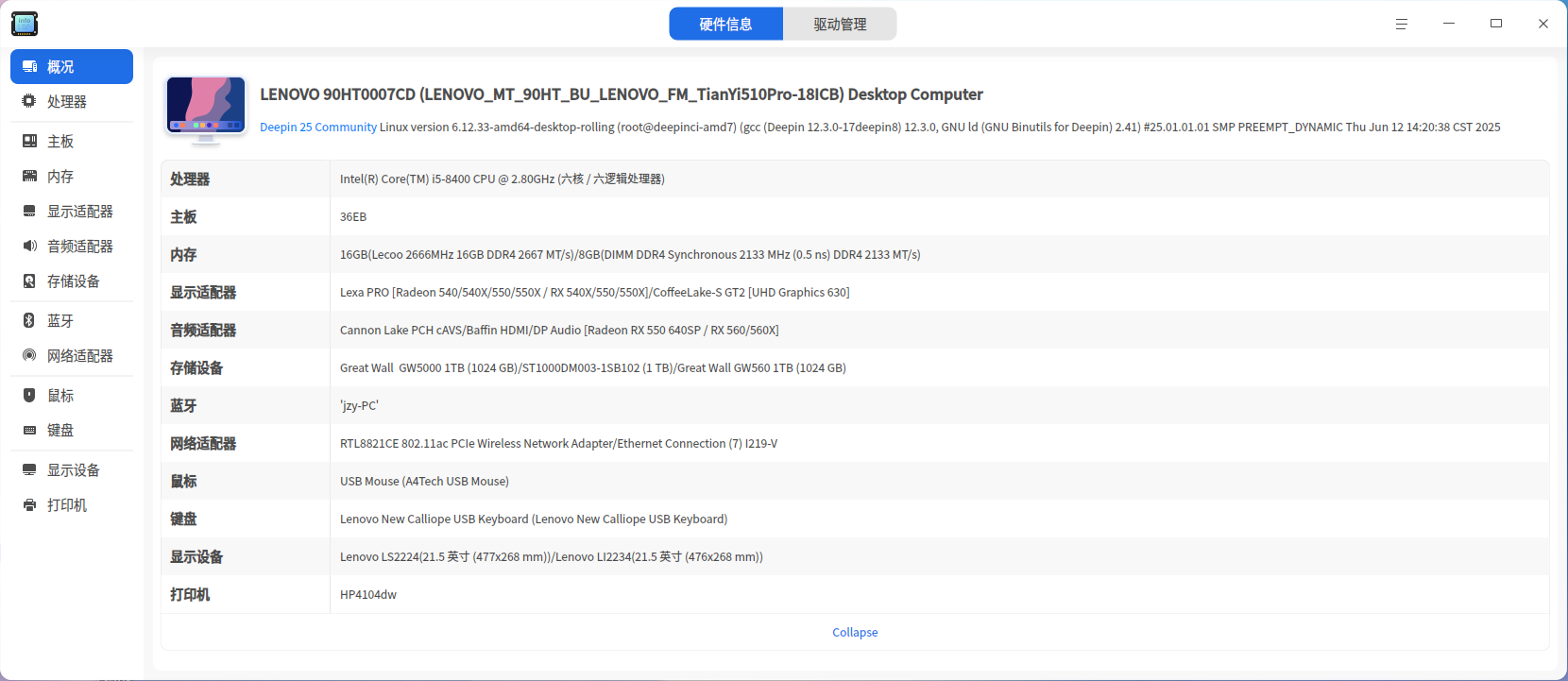Select the RTL8821CE network adapter text

pyautogui.click(x=559, y=443)
